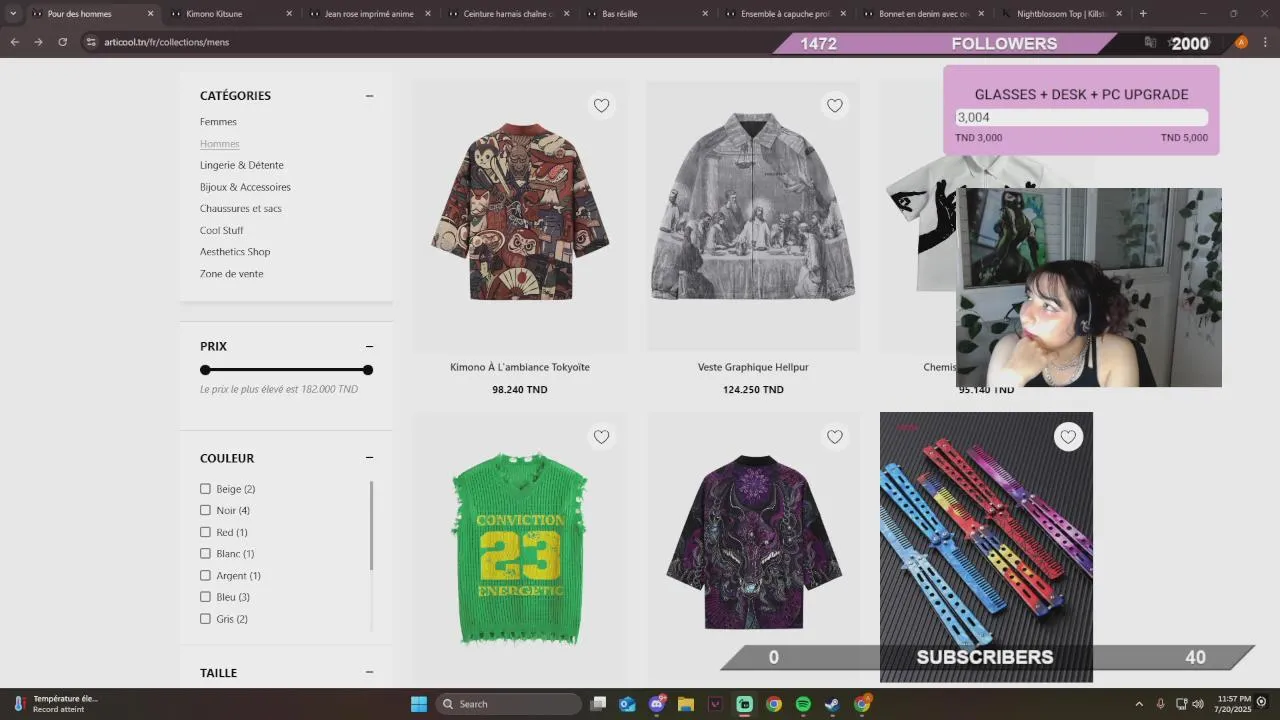This screenshot has width=1280, height=720.
Task: Reload the articool.tn page
Action: coord(62,42)
